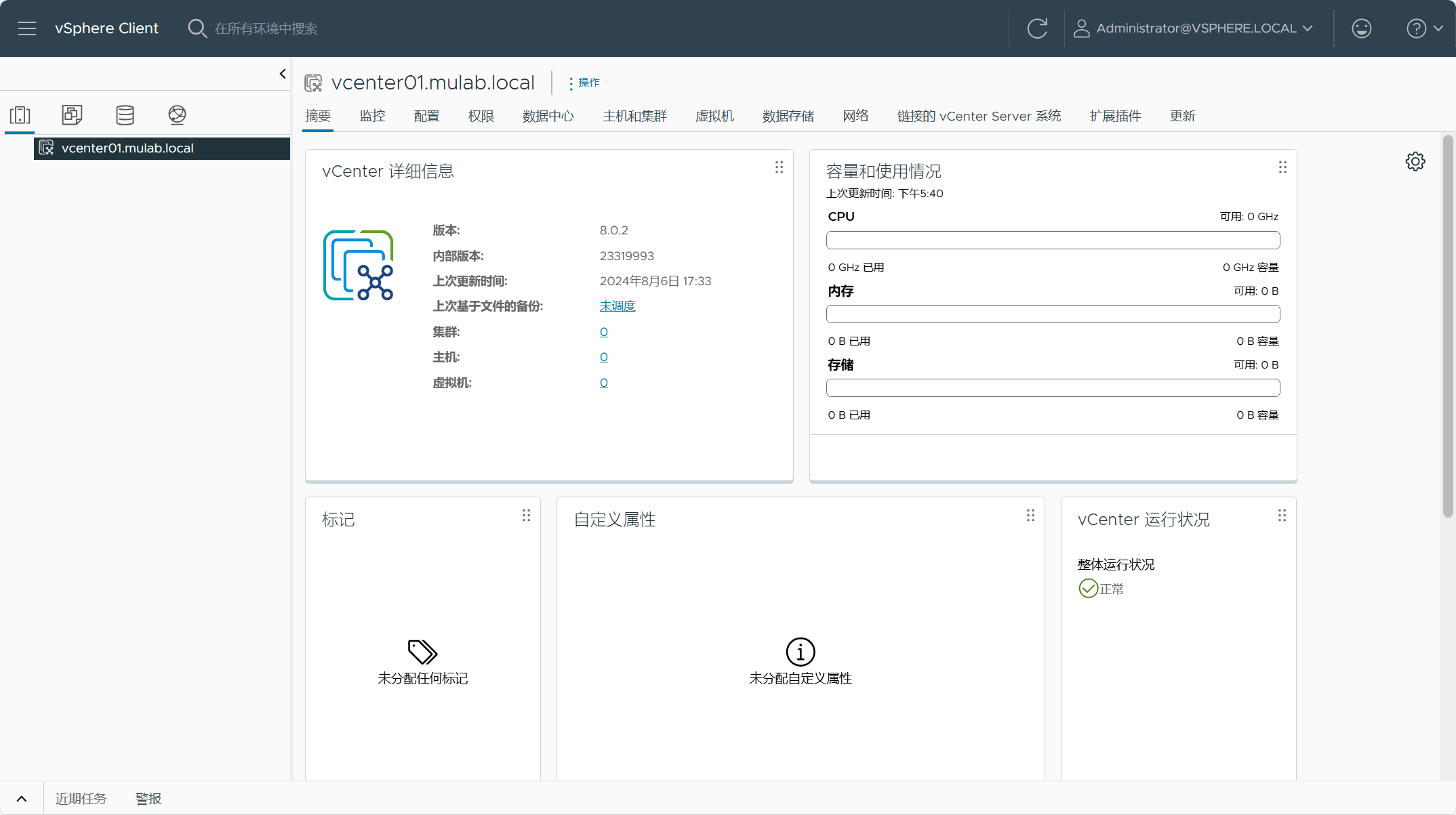
Task: Expand the Administrator@VSPHERE.LOCAL user menu
Action: 1193,28
